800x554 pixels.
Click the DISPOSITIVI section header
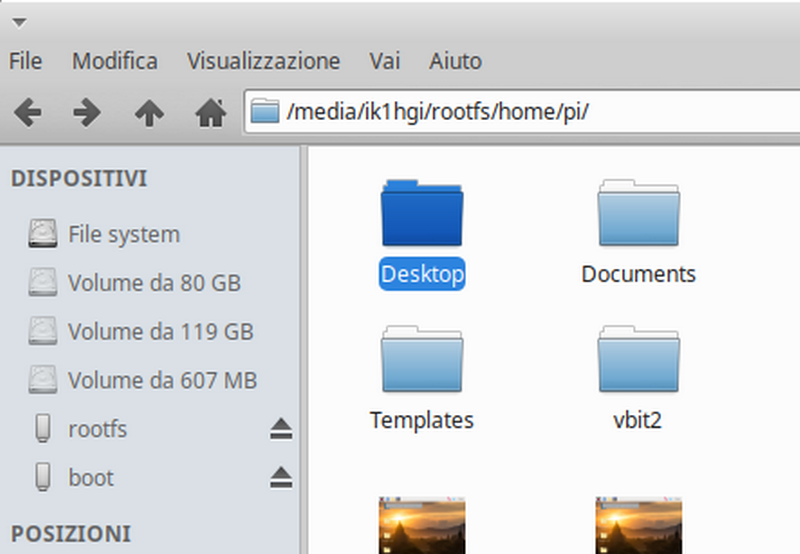click(x=79, y=179)
